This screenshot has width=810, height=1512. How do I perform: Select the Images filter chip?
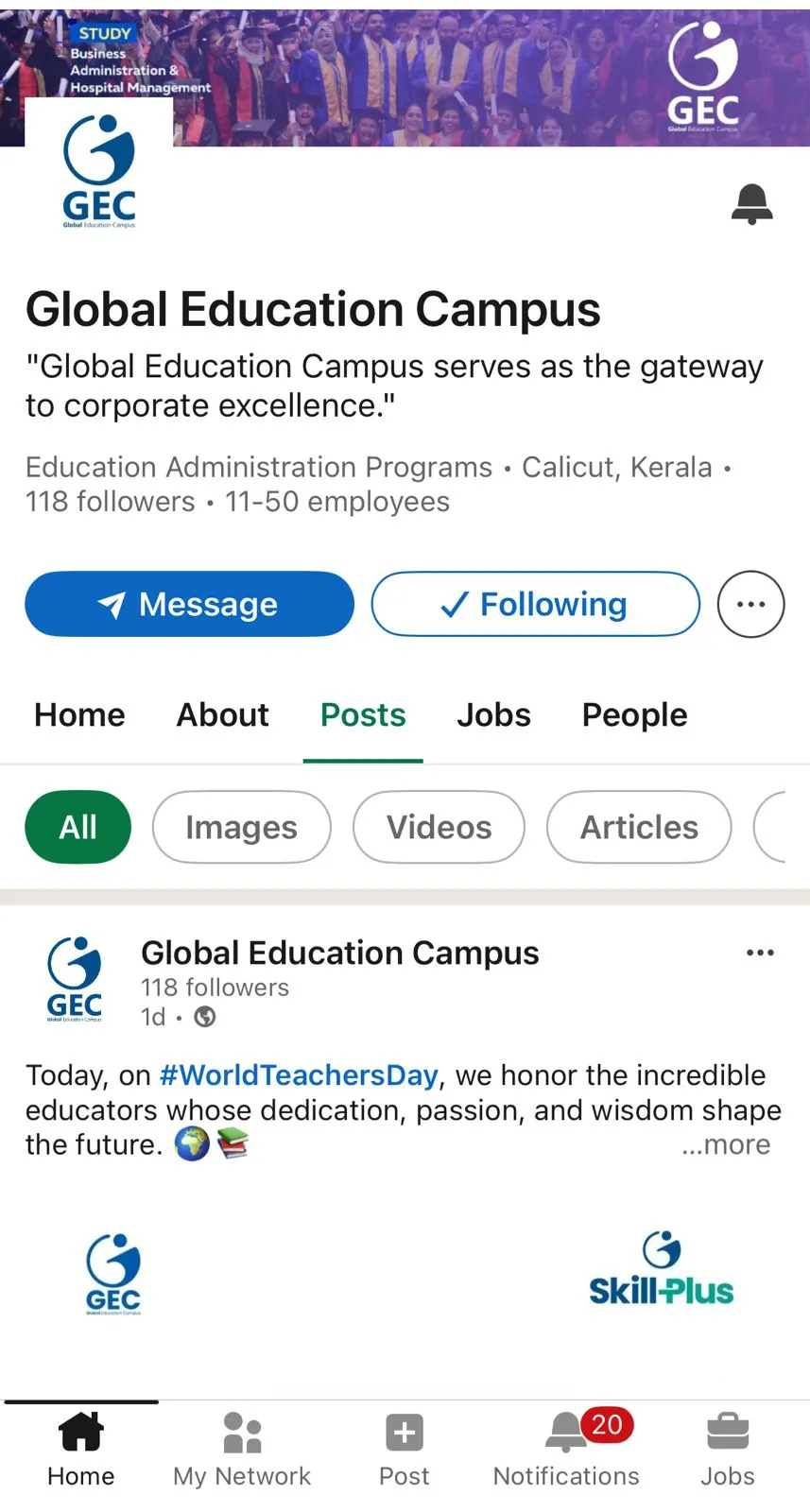pos(241,827)
